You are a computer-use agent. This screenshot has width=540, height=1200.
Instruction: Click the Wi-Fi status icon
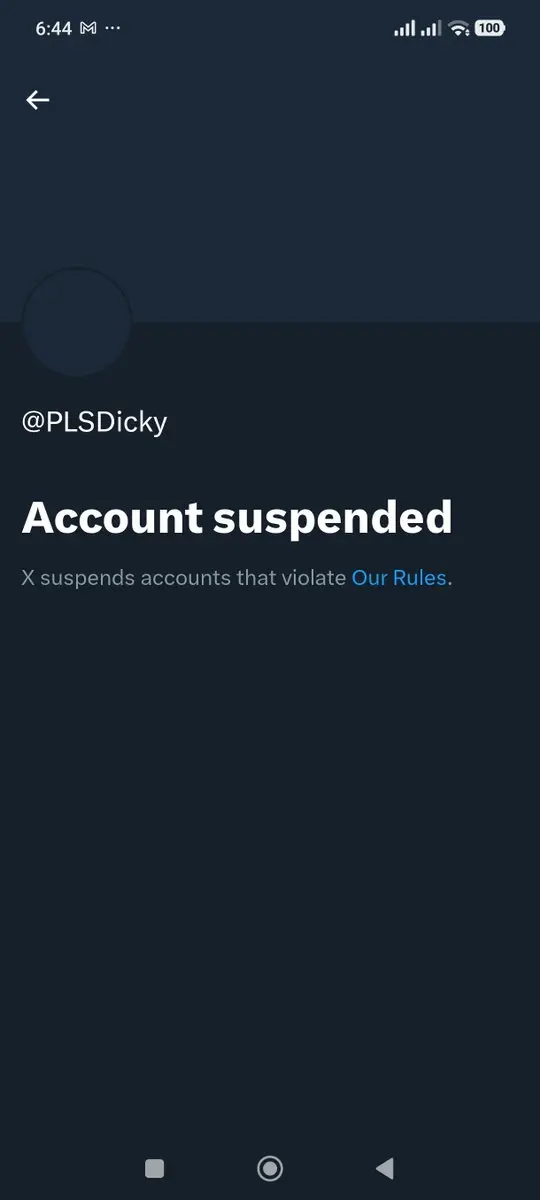tap(459, 29)
